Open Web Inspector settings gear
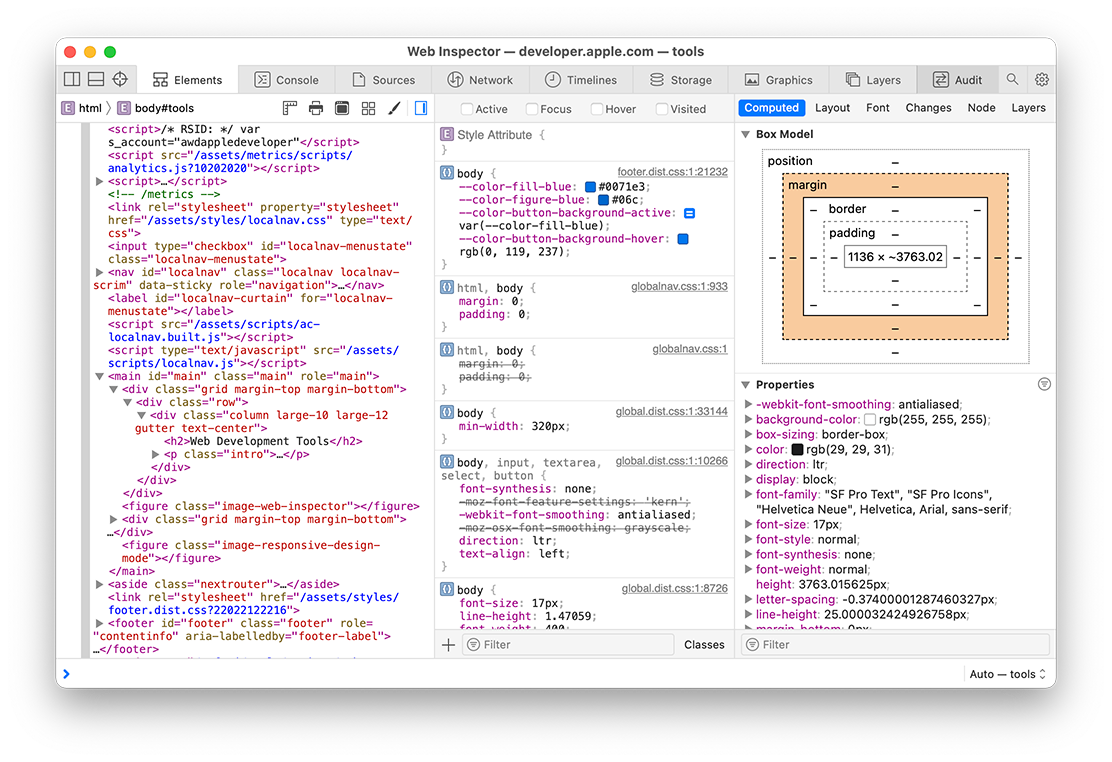The image size is (1112, 762). click(1042, 80)
